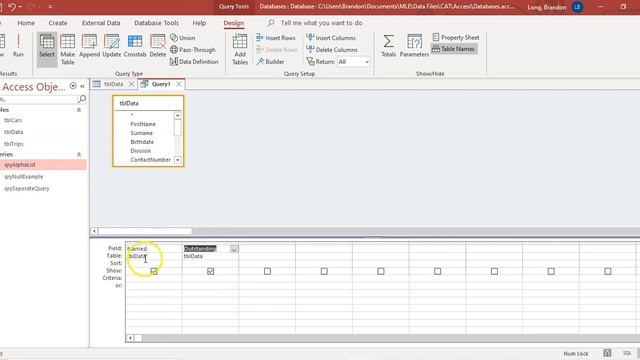Click Delete Columns in Query Setup
This screenshot has width=640, height=360.
pos(332,50)
